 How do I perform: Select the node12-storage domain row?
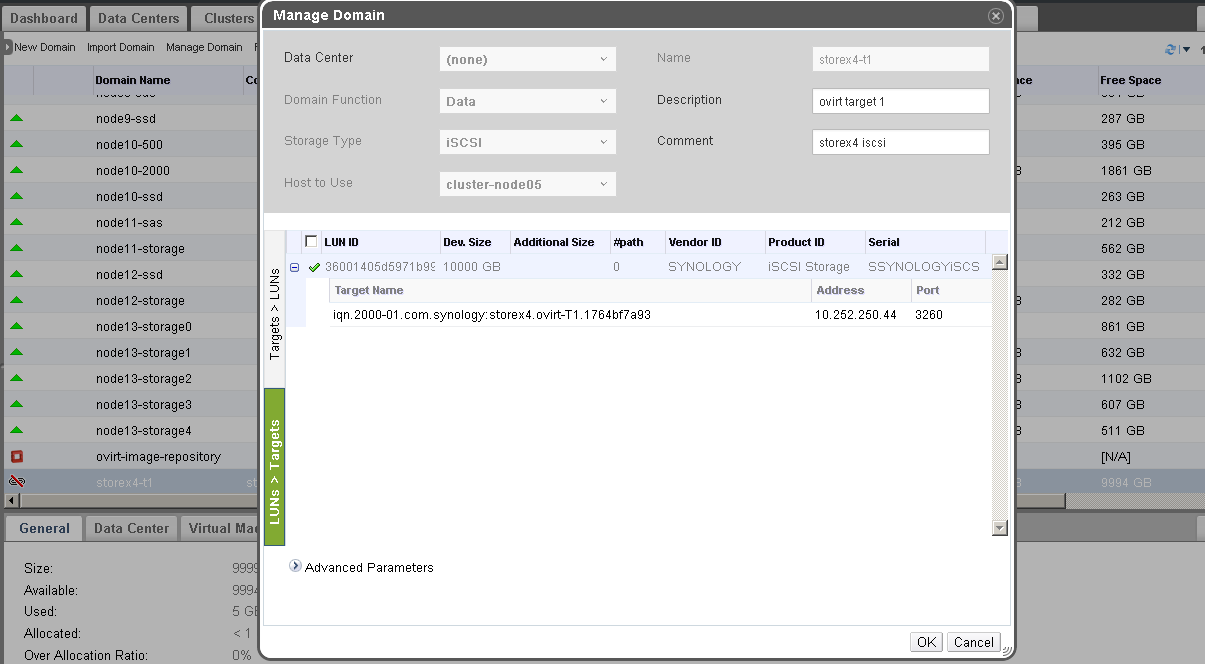tap(140, 301)
